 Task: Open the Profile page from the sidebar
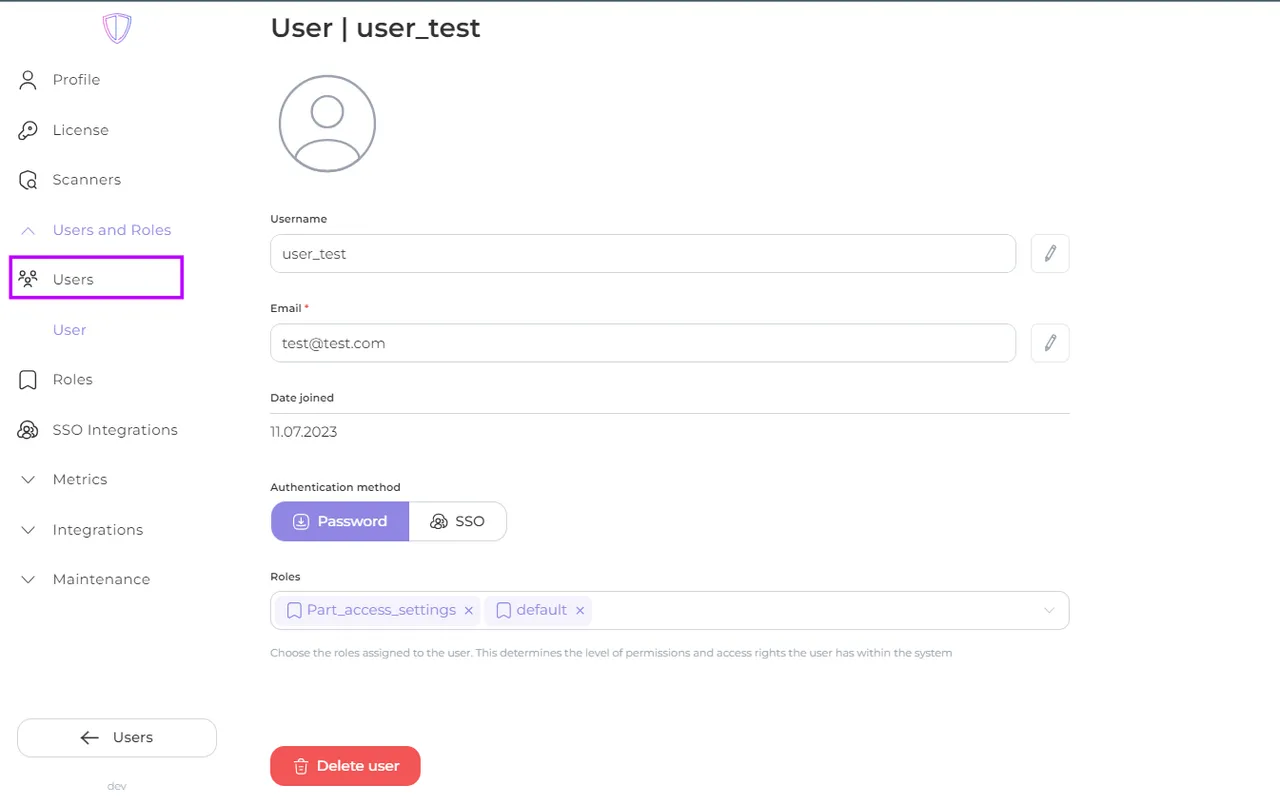coord(76,80)
